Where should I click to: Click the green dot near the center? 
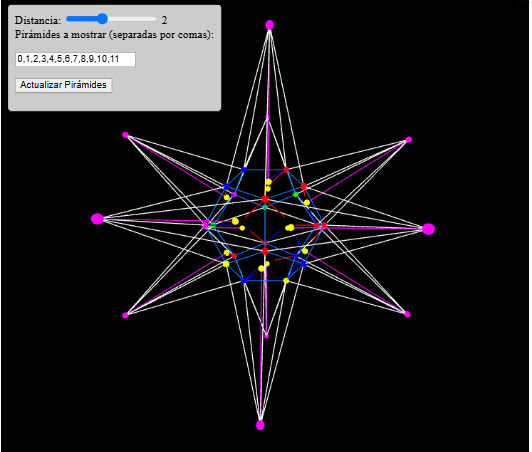(x=265, y=207)
